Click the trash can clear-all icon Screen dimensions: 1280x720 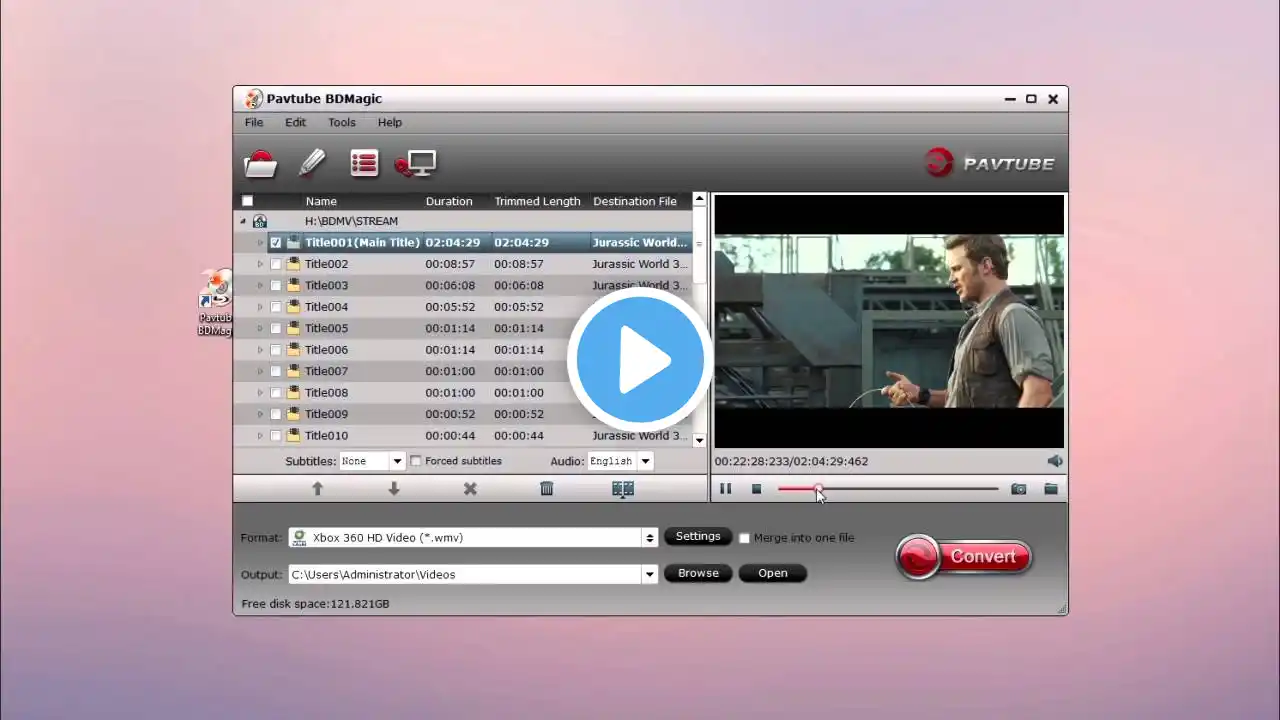tap(546, 489)
